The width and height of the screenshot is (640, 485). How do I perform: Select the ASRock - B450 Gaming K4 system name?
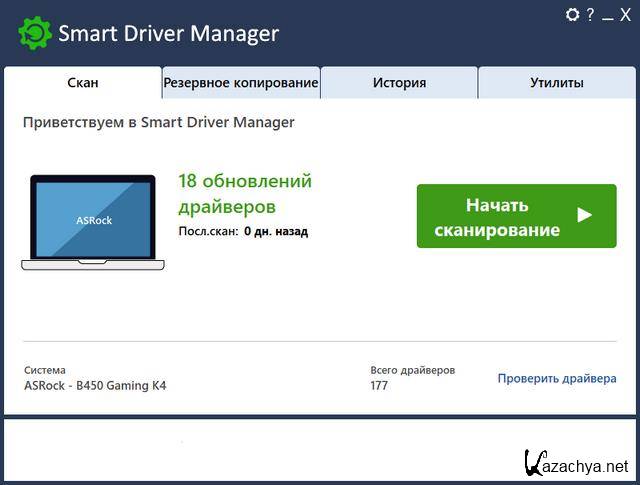[x=95, y=385]
